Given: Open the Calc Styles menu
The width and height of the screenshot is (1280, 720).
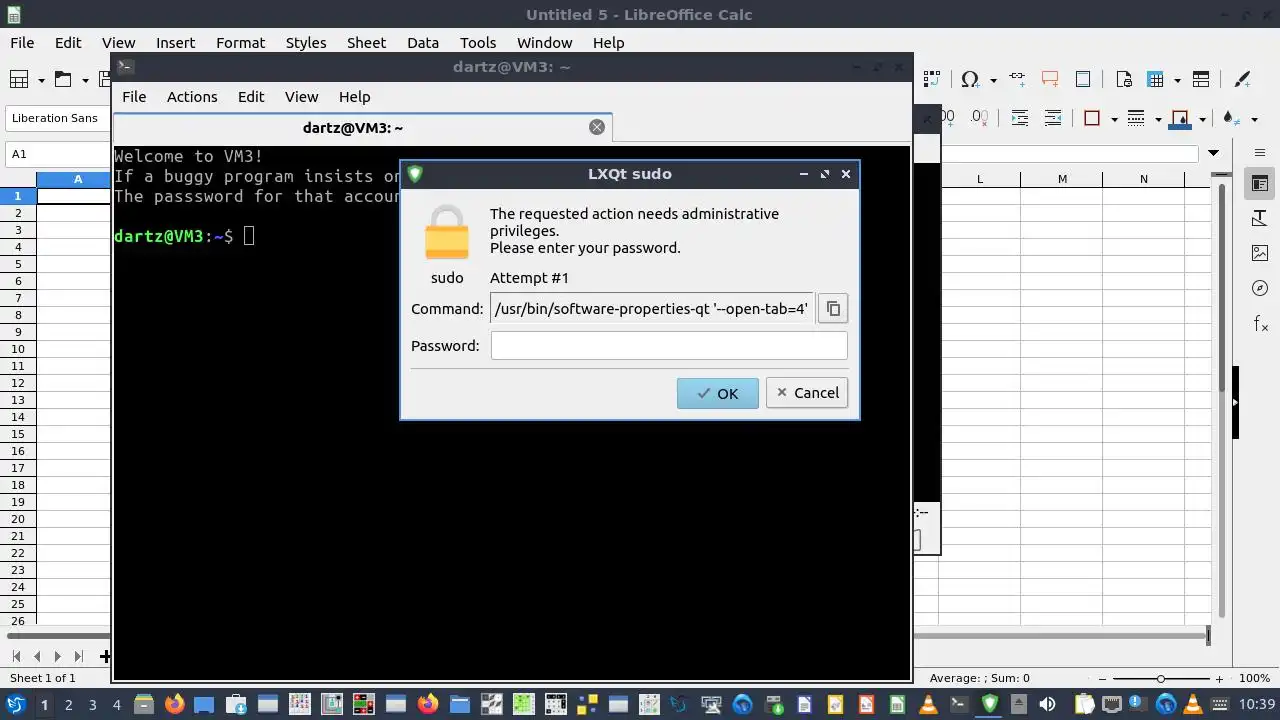Looking at the screenshot, I should click(x=306, y=43).
